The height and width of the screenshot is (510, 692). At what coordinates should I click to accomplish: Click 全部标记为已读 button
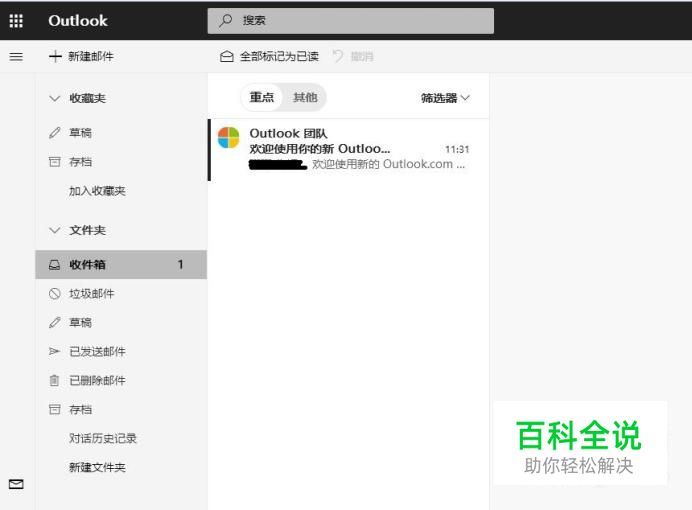coord(269,56)
